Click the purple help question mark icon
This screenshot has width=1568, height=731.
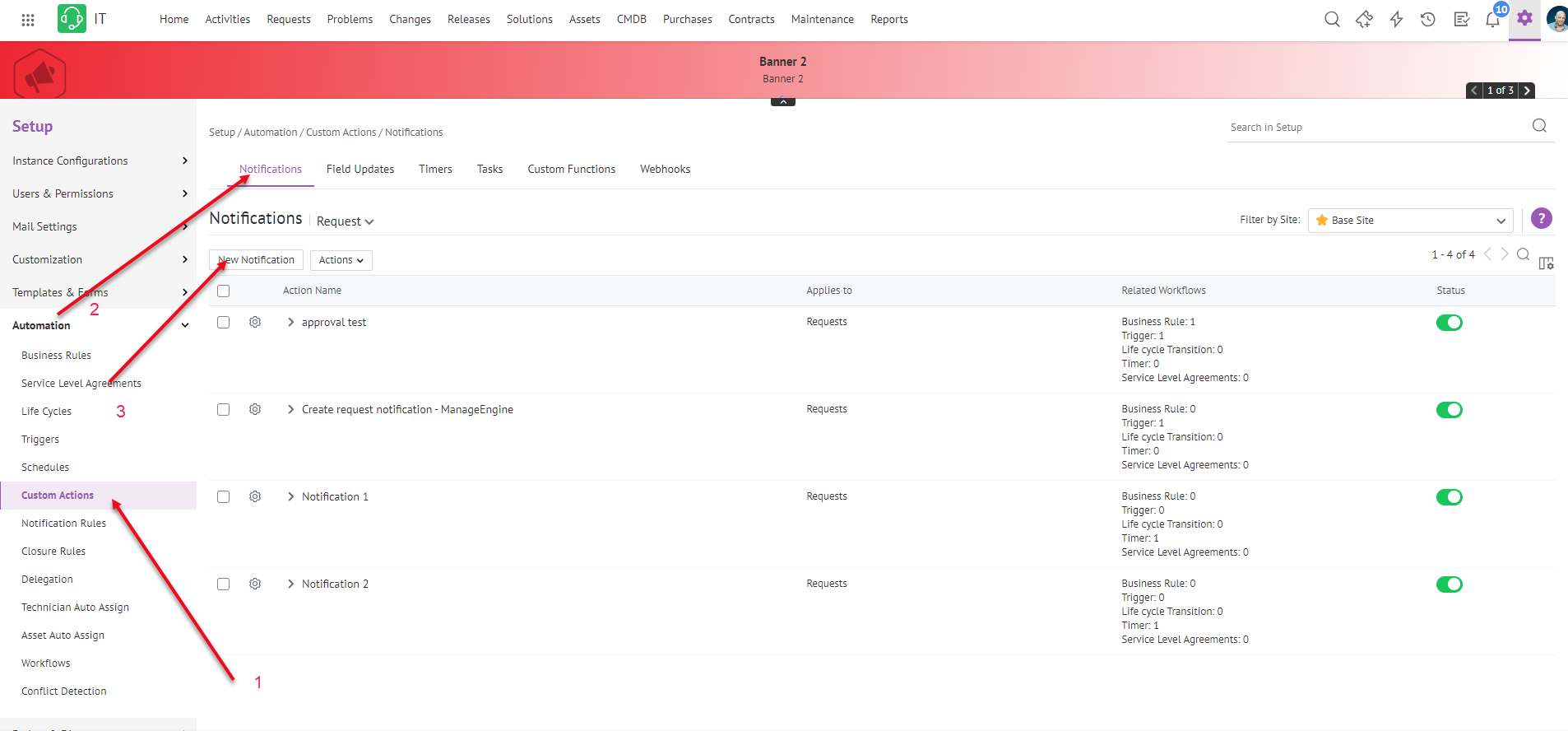[1541, 219]
